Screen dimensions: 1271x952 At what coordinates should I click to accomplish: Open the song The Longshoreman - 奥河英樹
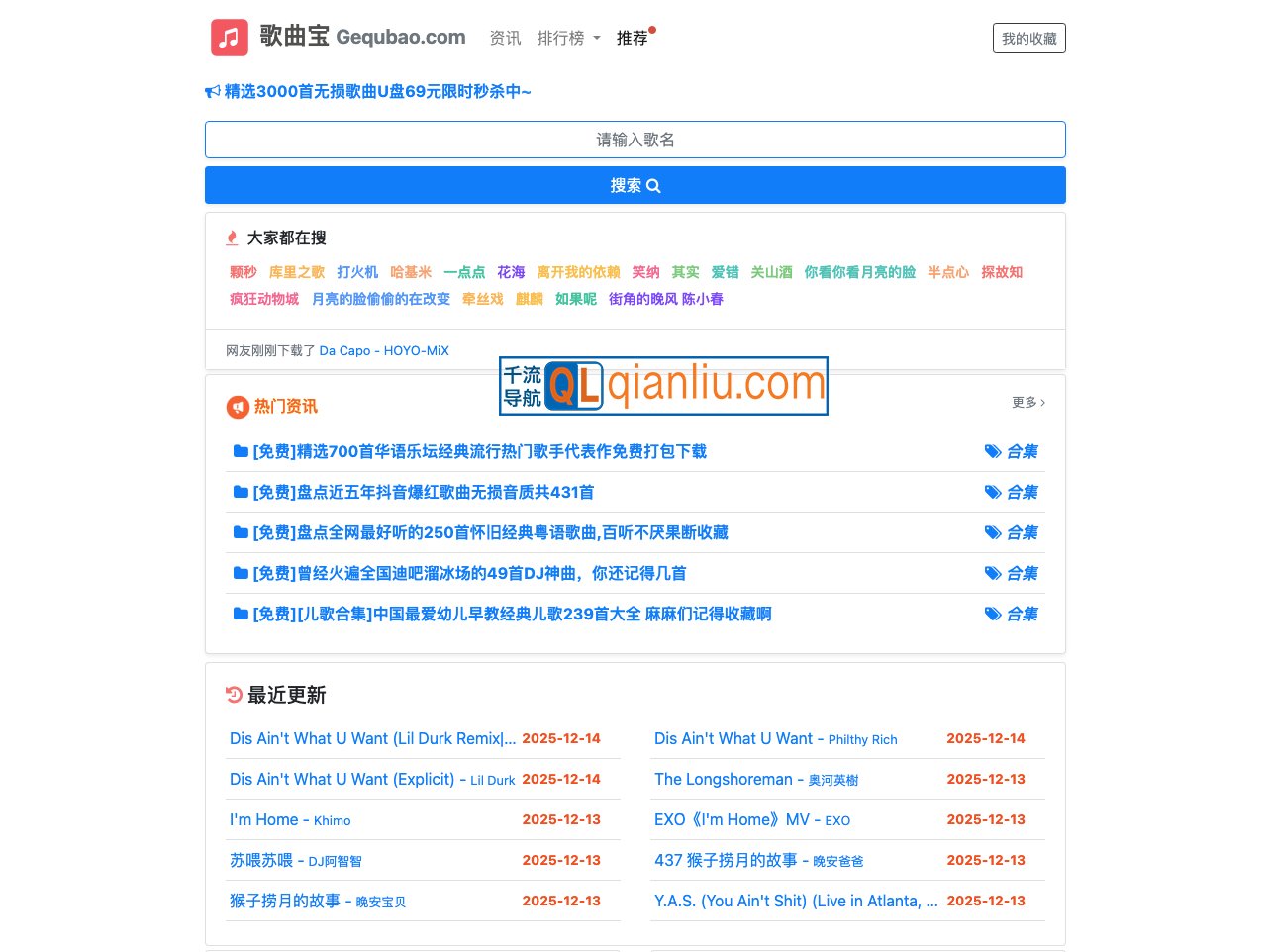pos(756,780)
